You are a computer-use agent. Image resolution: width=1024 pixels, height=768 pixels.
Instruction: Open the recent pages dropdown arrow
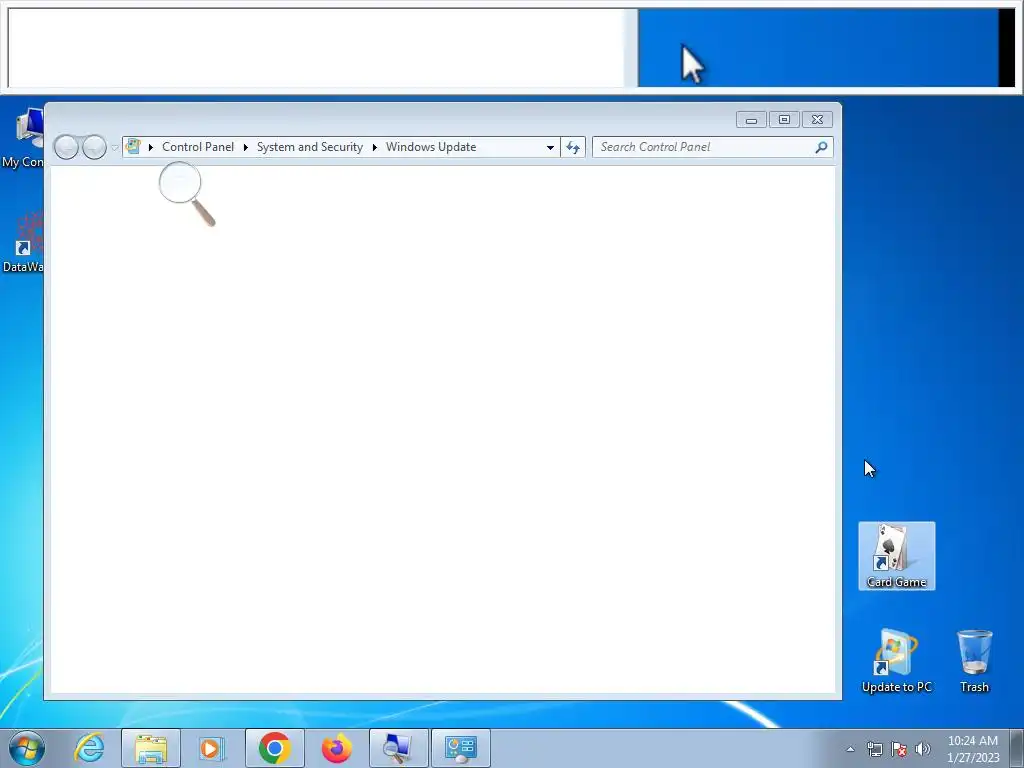pos(115,148)
